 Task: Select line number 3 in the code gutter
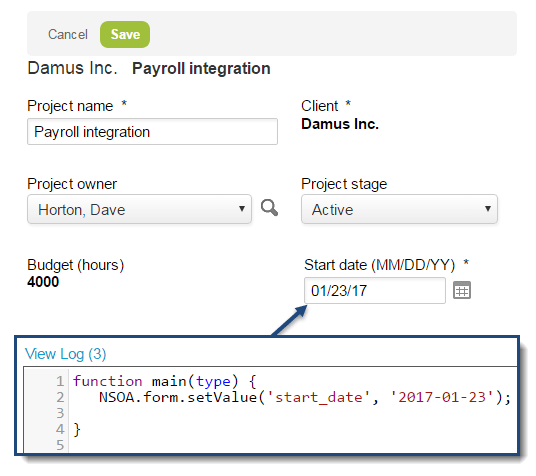click(x=60, y=413)
